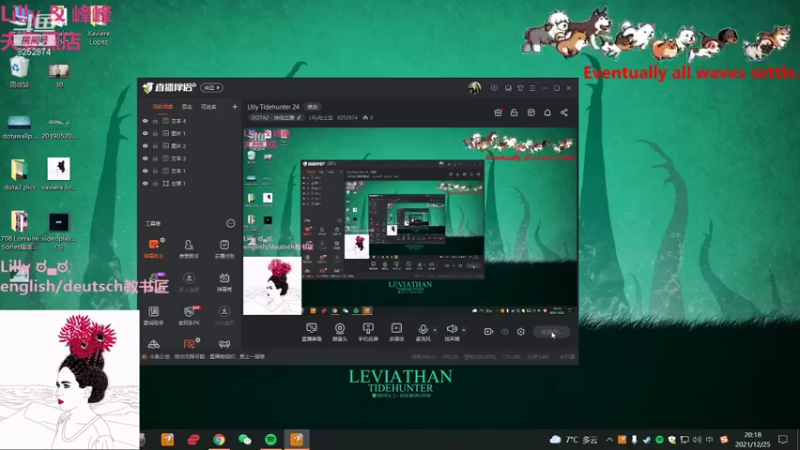The height and width of the screenshot is (450, 800).
Task: Hide the 图片 2 layer
Action: (x=145, y=146)
